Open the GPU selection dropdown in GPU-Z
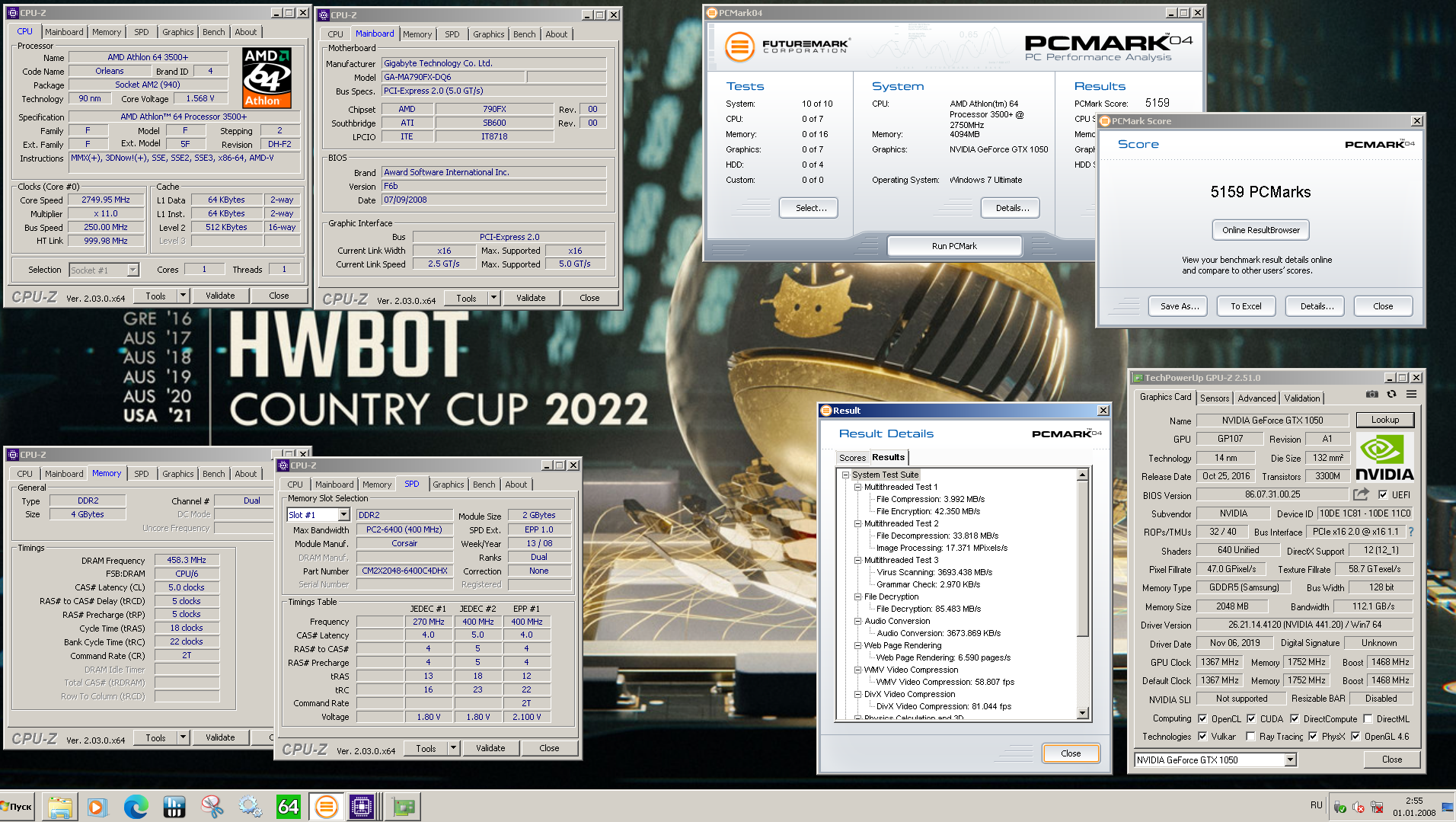The width and height of the screenshot is (1456, 822). (1291, 760)
